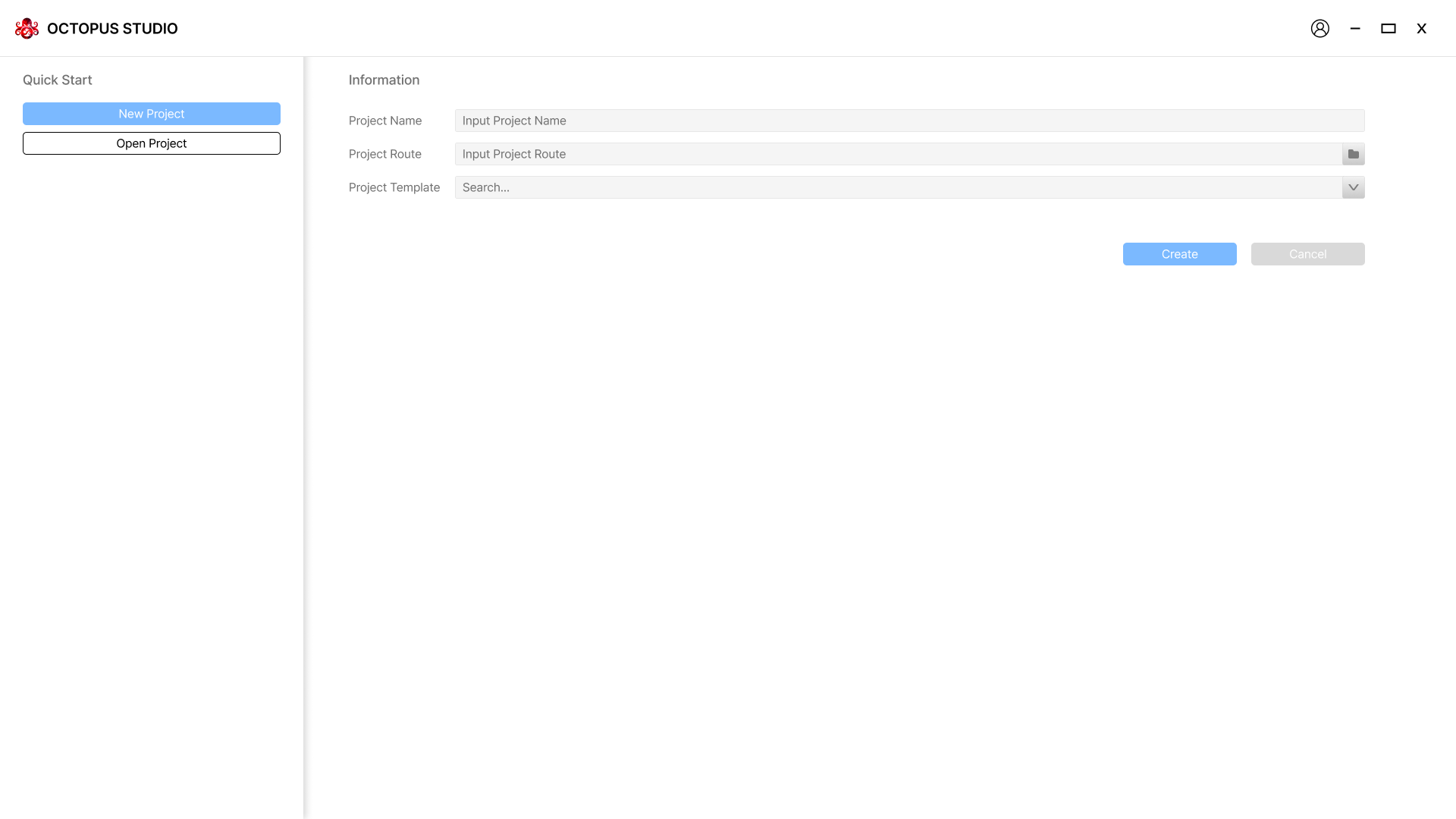Image resolution: width=1456 pixels, height=819 pixels.
Task: Select New Project in Quick Start
Action: tap(151, 114)
